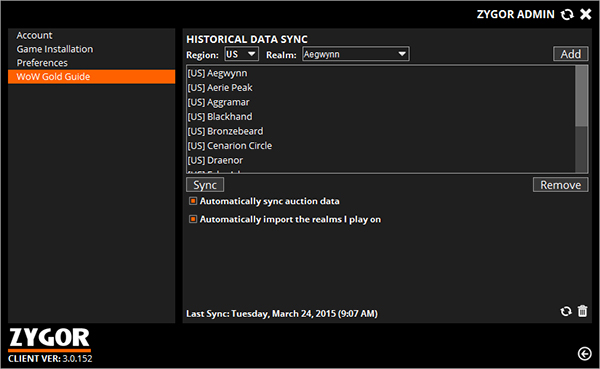Viewport: 600px width, 369px height.
Task: Click the refresh icon next to ZYGOR ADMIN
Action: click(x=567, y=15)
